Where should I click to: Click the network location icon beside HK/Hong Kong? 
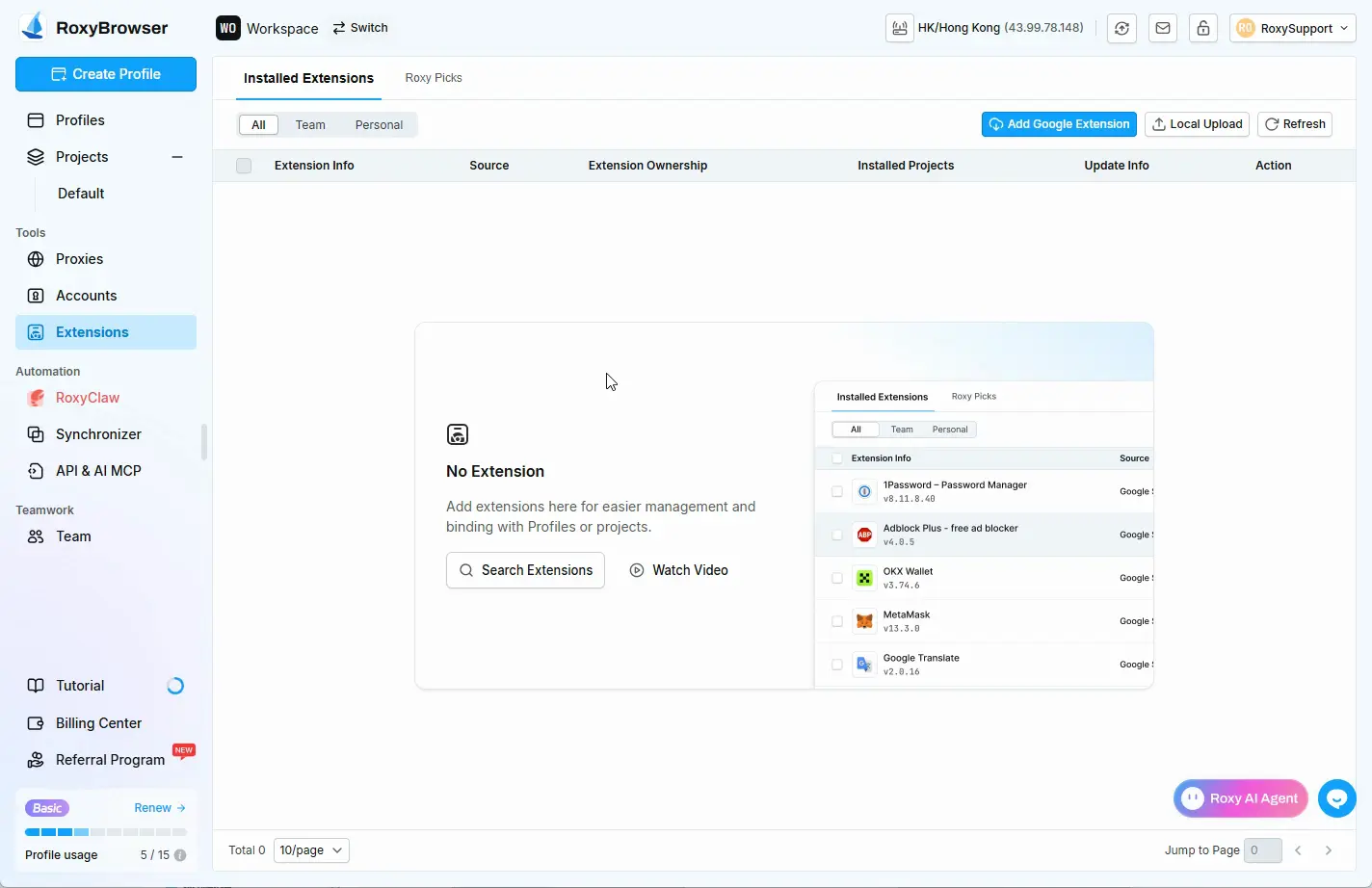coord(900,28)
